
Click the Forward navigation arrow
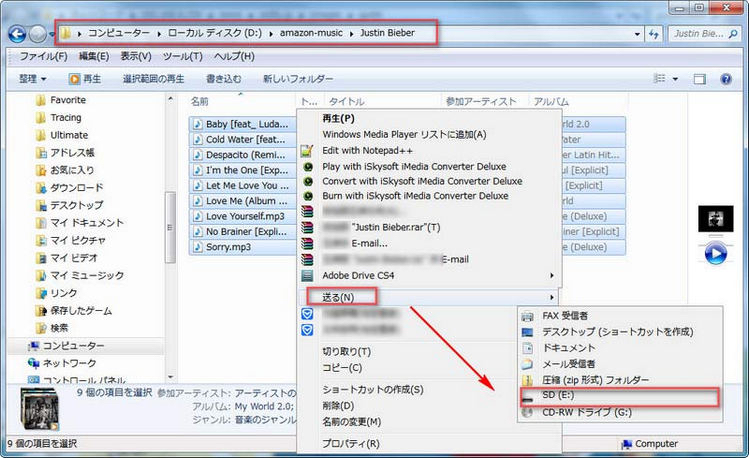[38, 33]
